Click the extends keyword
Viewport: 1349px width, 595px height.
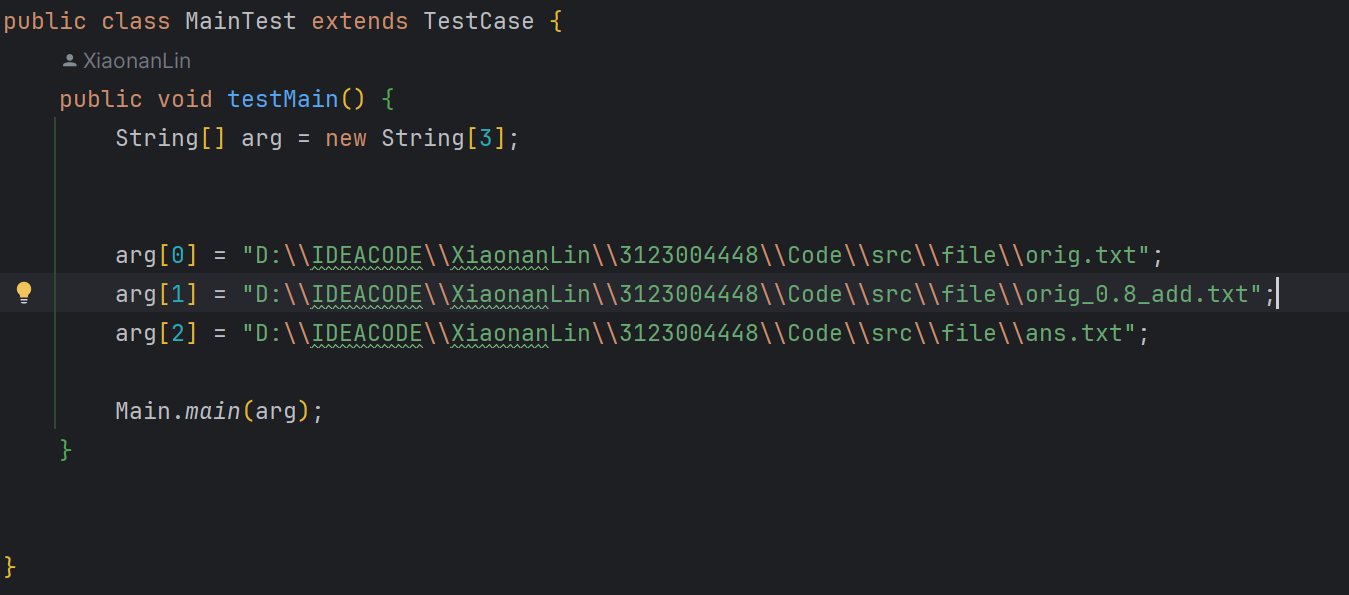pyautogui.click(x=360, y=22)
